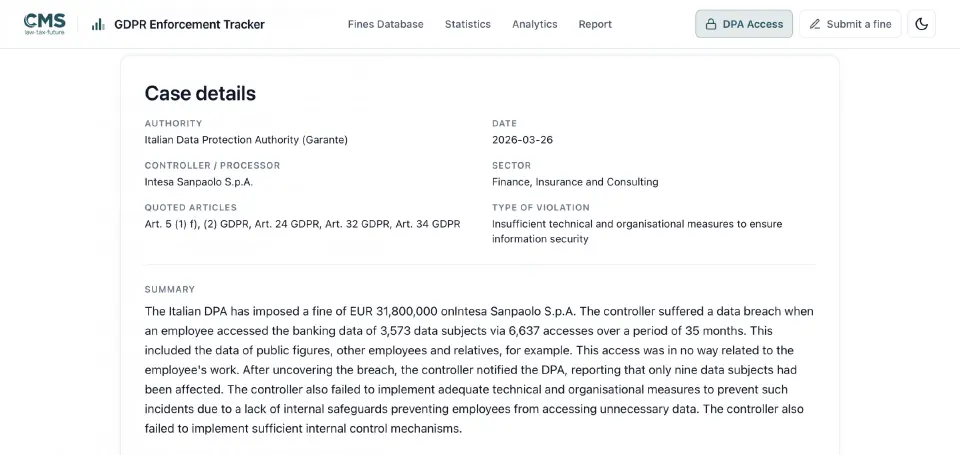This screenshot has width=960, height=455.
Task: Open the Report nav link
Action: 595,24
